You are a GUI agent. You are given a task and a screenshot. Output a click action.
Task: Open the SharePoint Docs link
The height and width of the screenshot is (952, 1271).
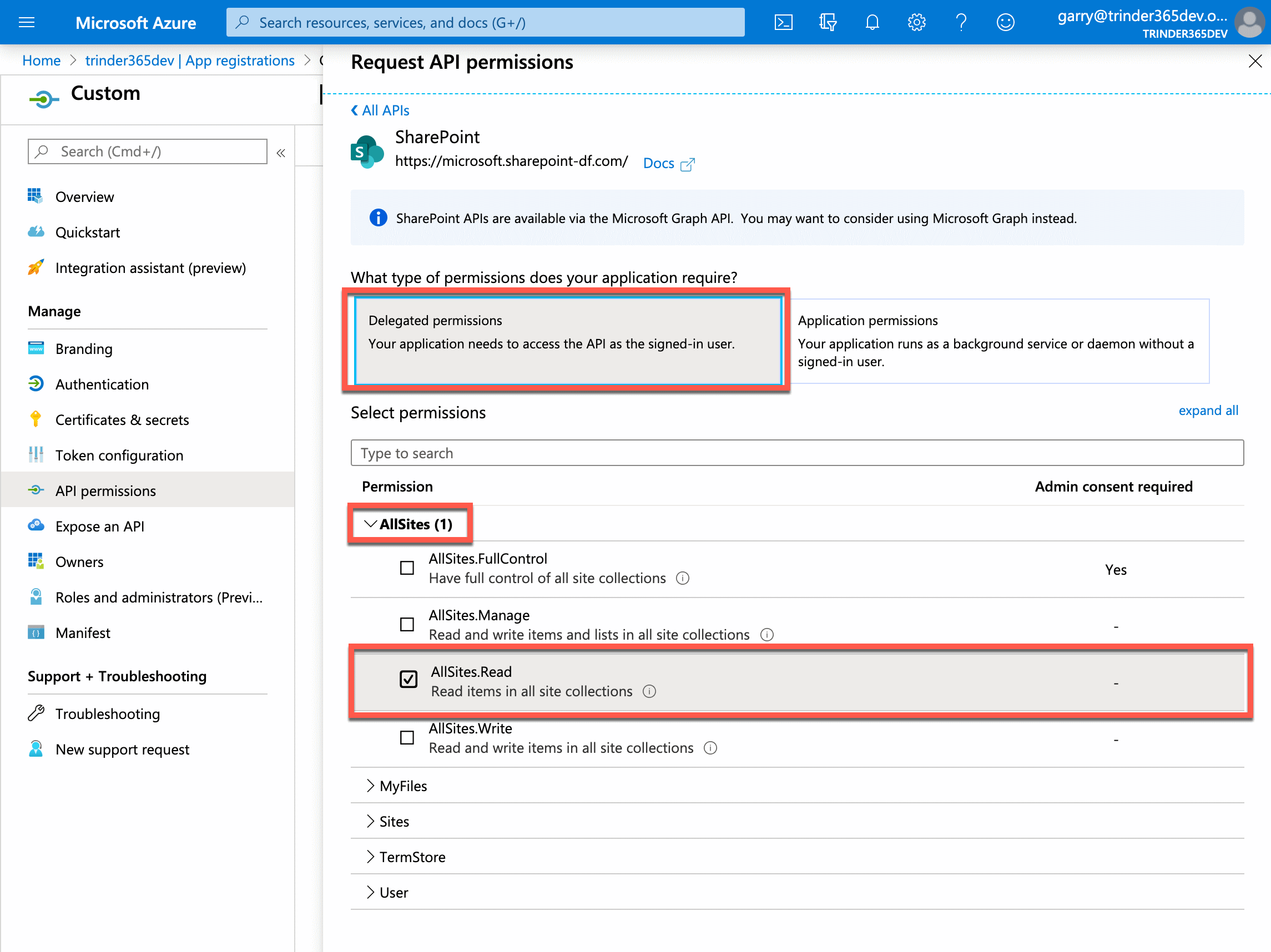coord(668,164)
